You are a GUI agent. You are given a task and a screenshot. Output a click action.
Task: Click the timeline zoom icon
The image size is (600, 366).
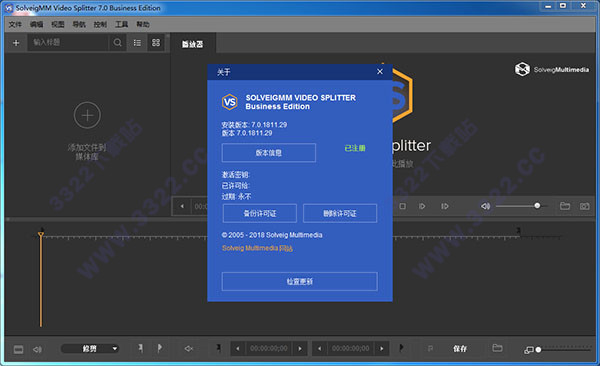pos(528,350)
